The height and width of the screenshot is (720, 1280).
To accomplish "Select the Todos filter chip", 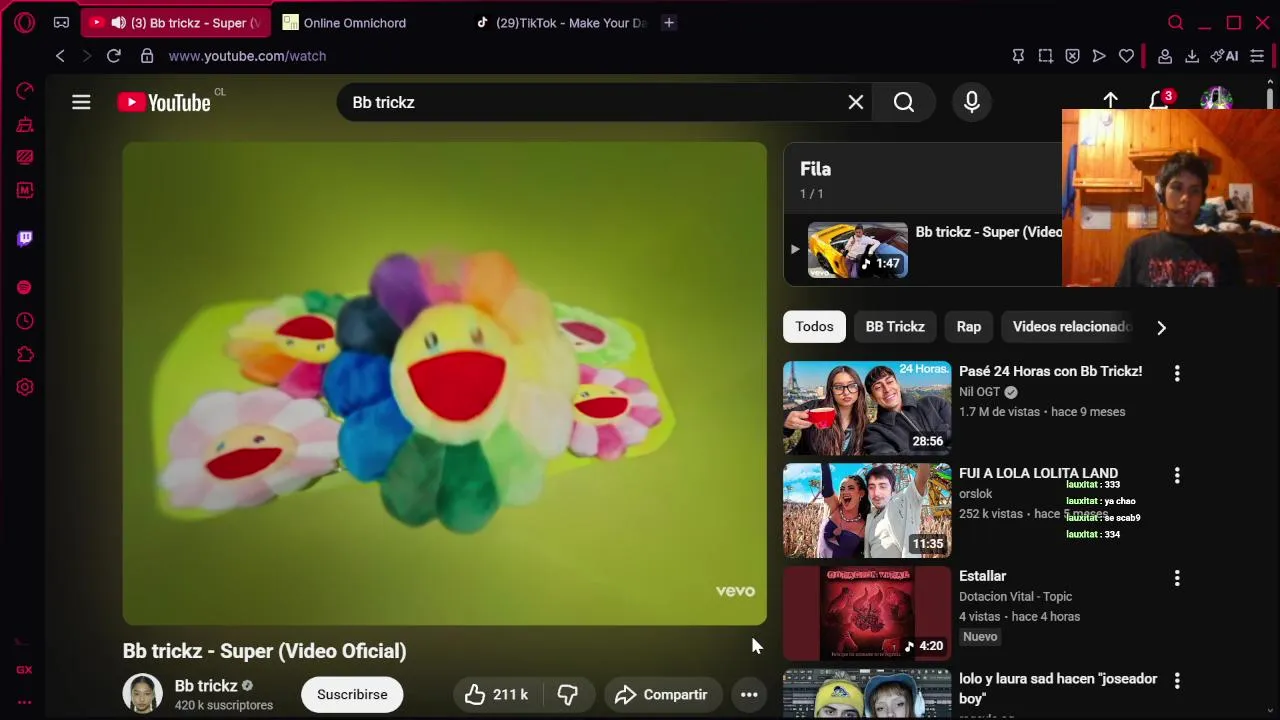I will (x=814, y=327).
